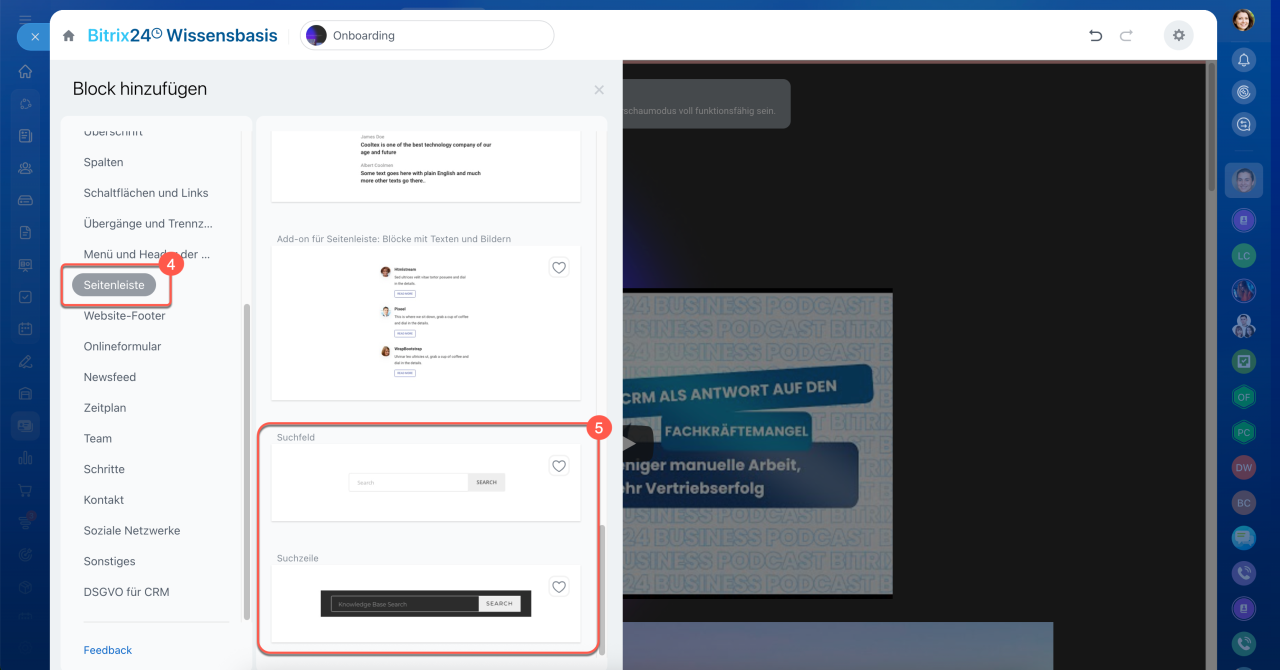
Task: Select the Kontakt category
Action: click(104, 500)
